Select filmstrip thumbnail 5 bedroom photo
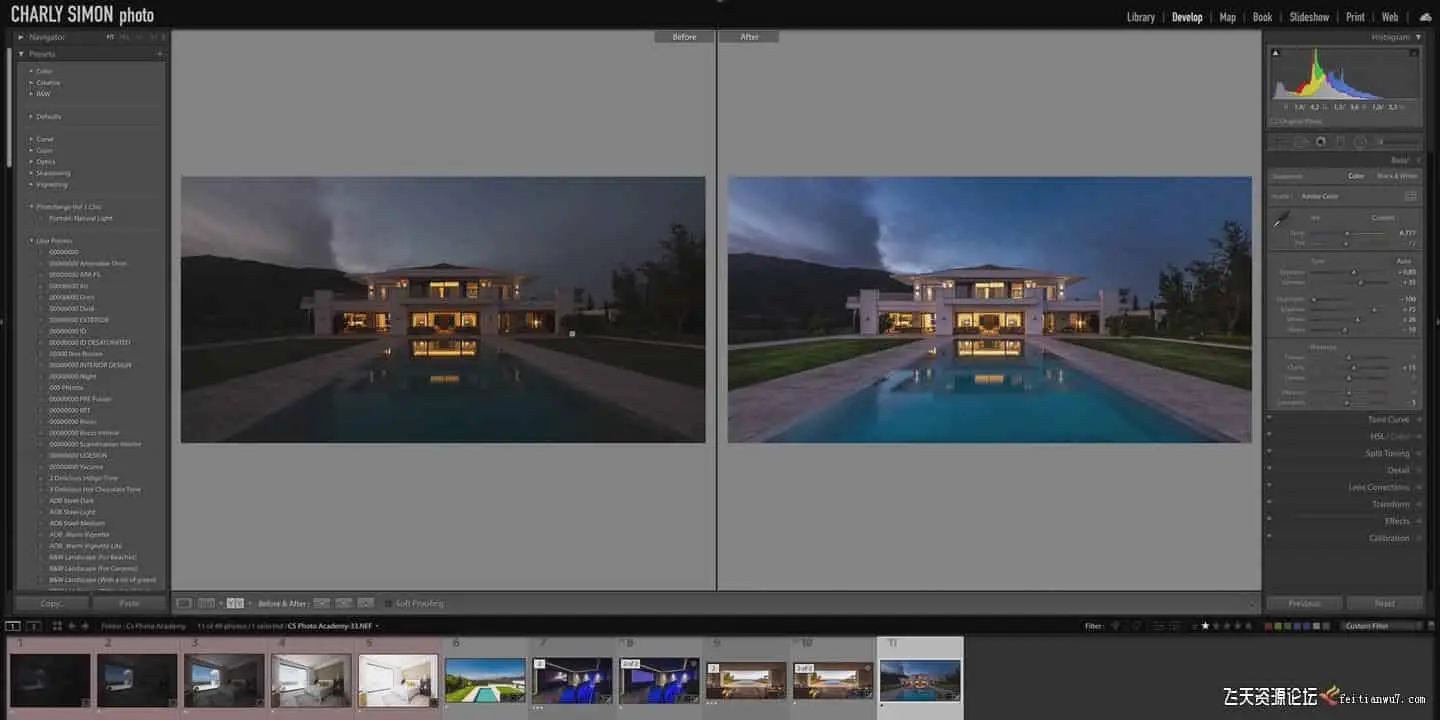The height and width of the screenshot is (720, 1440). point(398,680)
